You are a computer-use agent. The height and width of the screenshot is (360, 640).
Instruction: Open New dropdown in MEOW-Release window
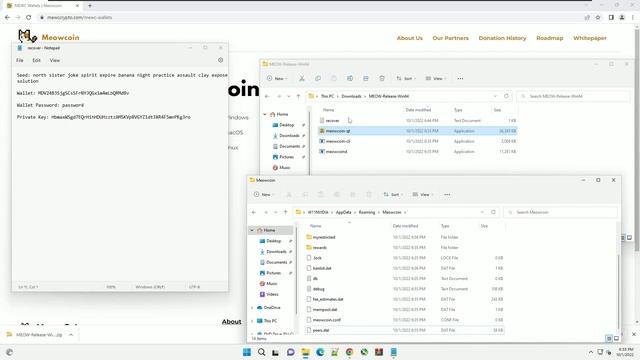click(278, 78)
